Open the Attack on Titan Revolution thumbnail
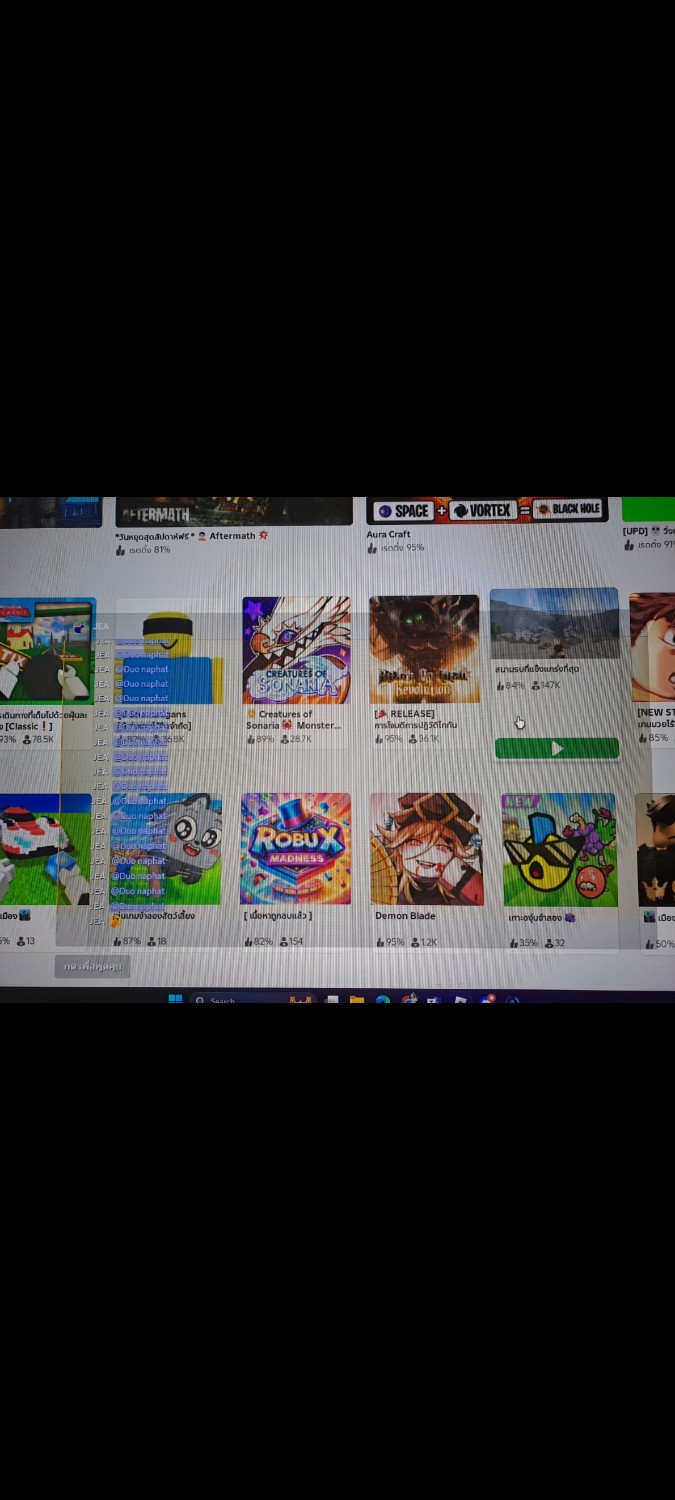Viewport: 675px width, 1500px height. click(424, 649)
